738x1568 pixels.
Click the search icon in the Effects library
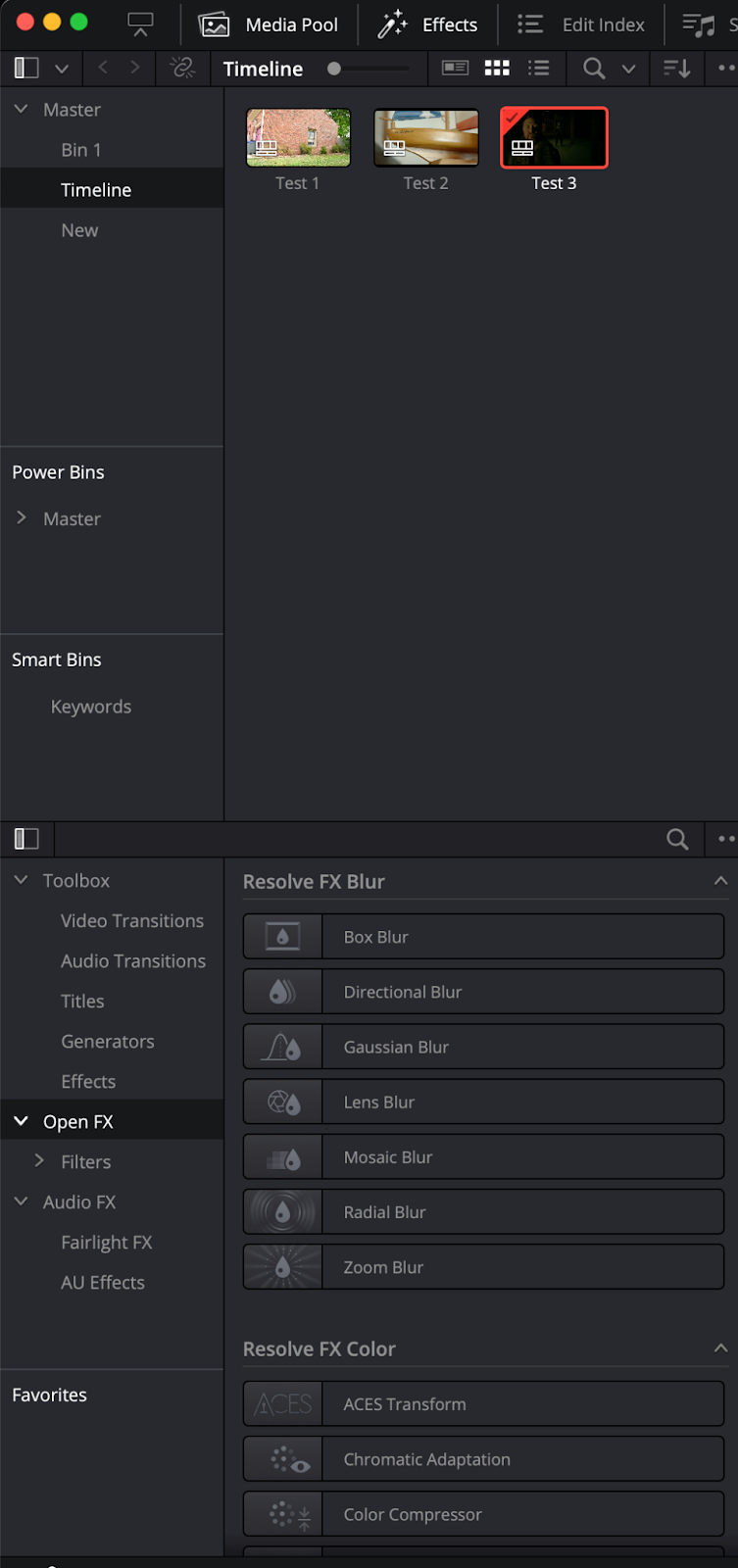676,839
